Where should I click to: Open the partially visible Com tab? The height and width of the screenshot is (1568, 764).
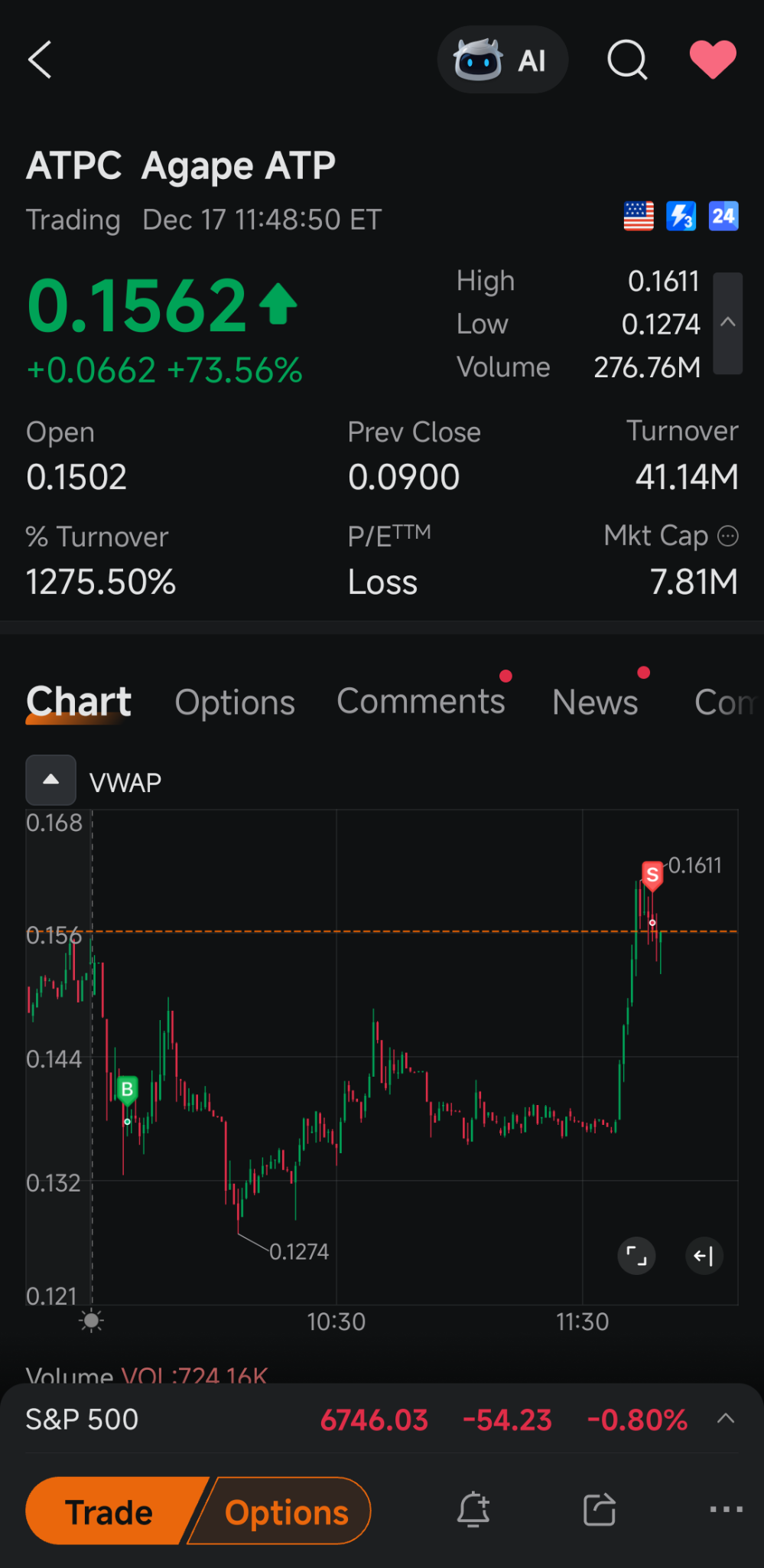pos(725,703)
